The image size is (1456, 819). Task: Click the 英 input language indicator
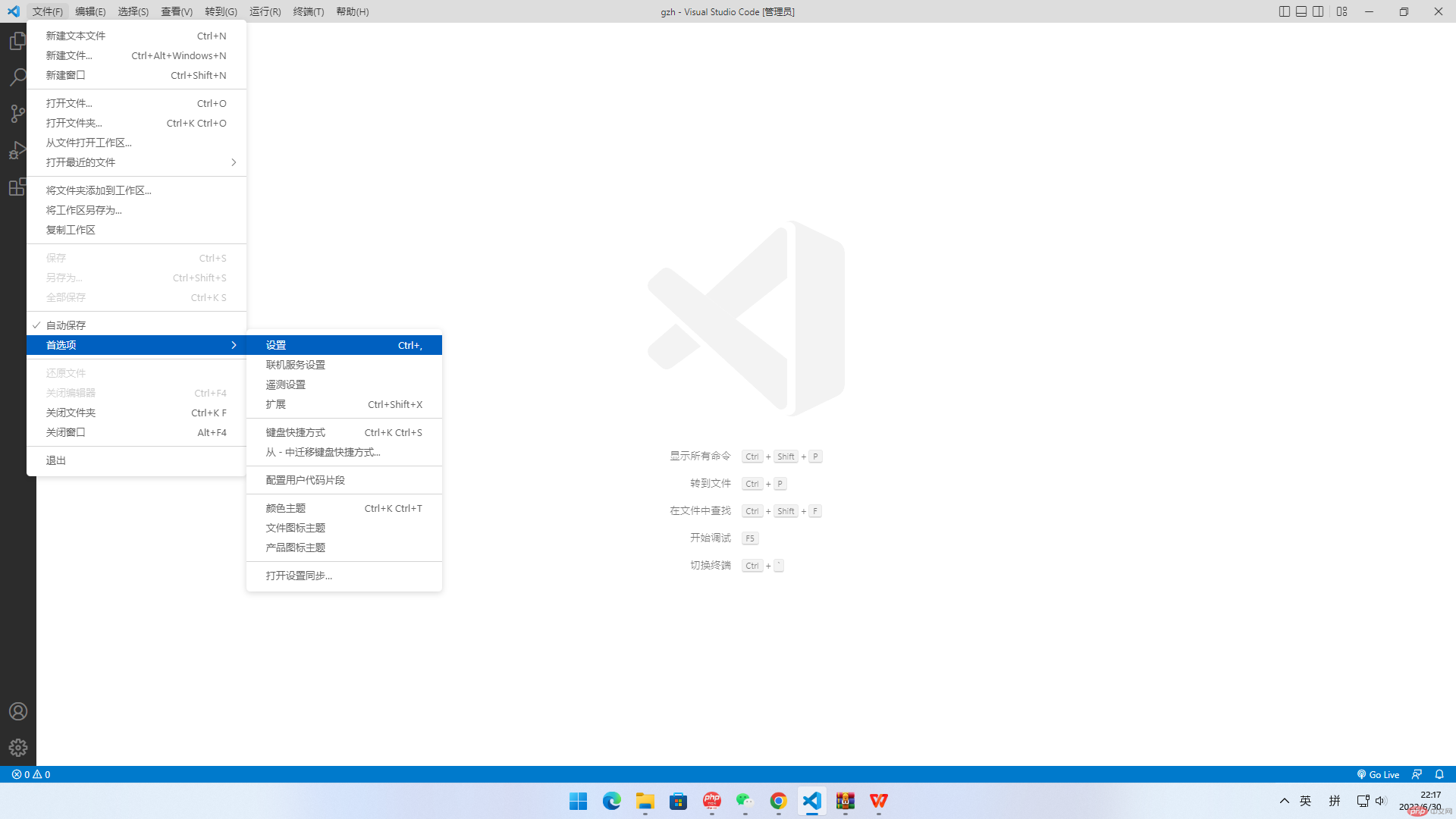pyautogui.click(x=1305, y=801)
